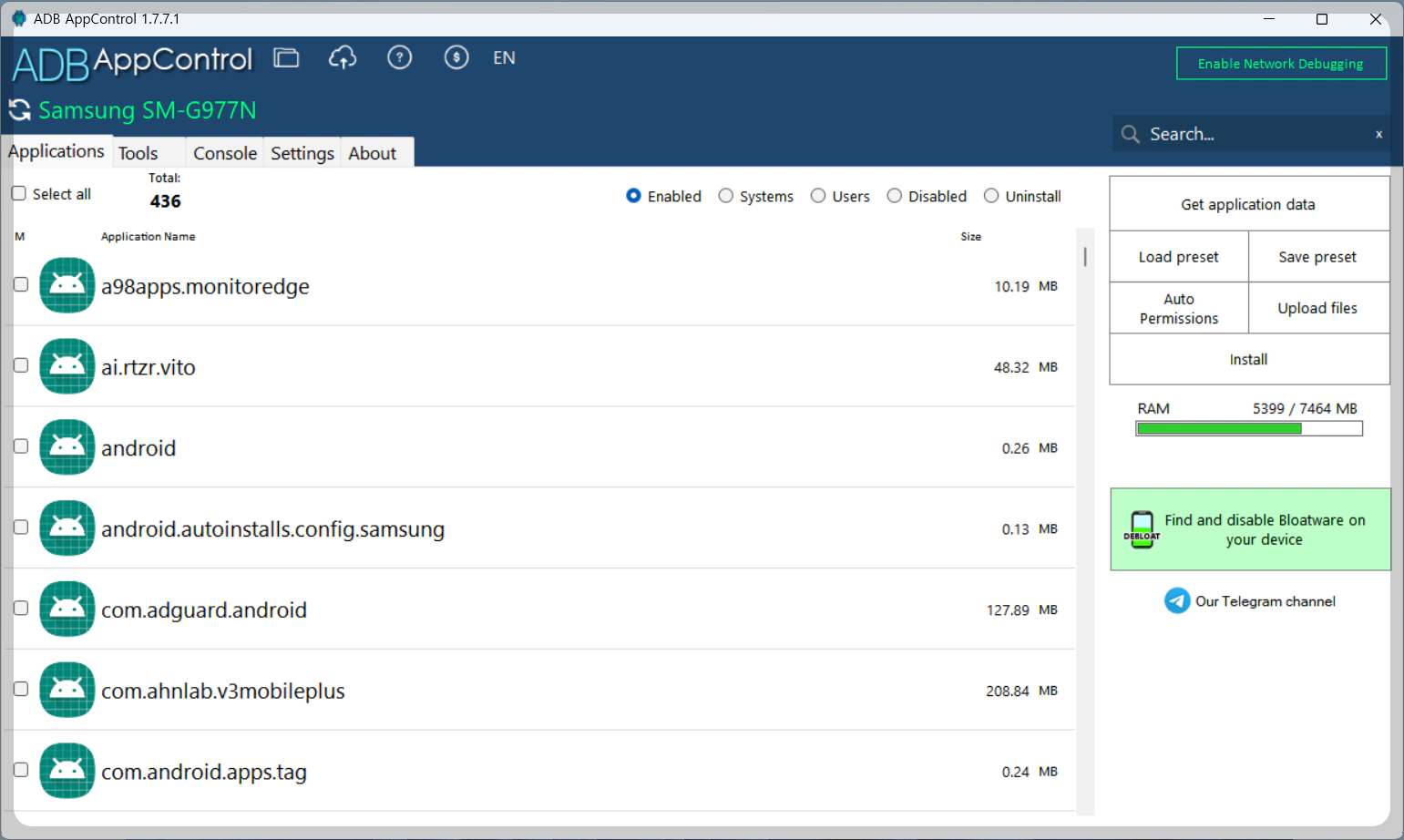Open Find and disable Bloatware banner
The height and width of the screenshot is (840, 1404).
(x=1250, y=529)
